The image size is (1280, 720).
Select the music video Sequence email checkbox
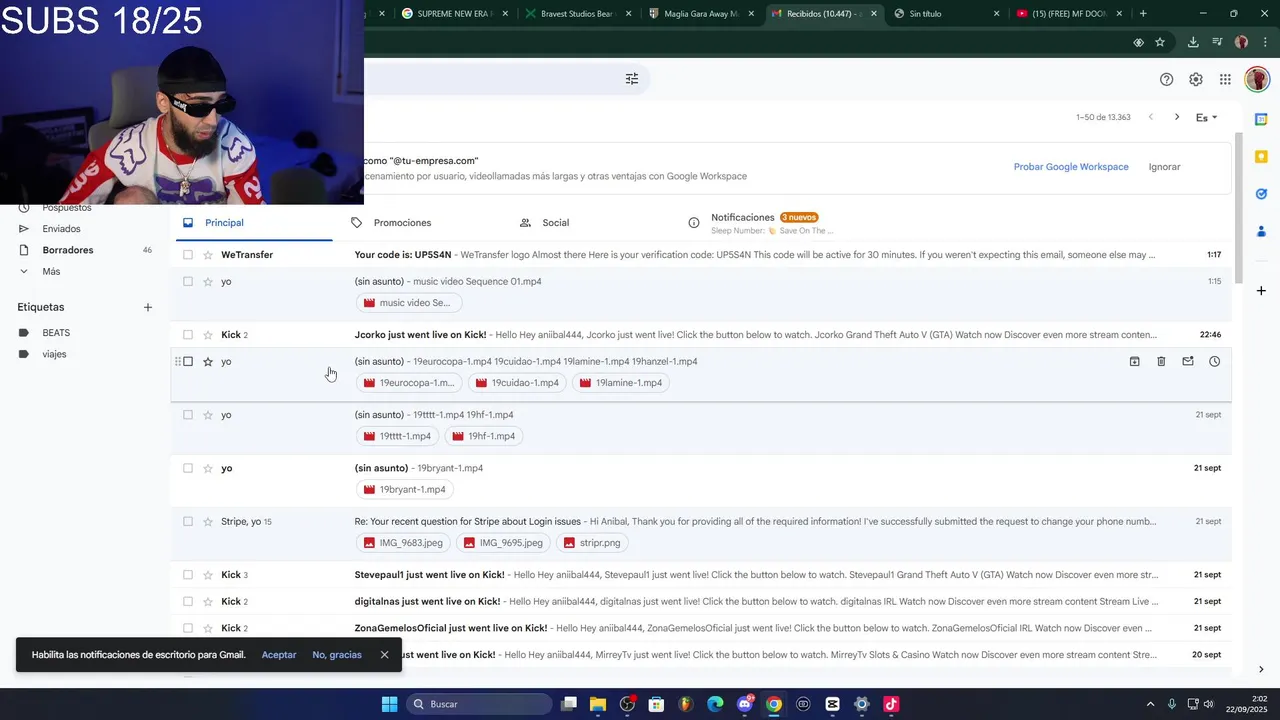click(x=188, y=282)
